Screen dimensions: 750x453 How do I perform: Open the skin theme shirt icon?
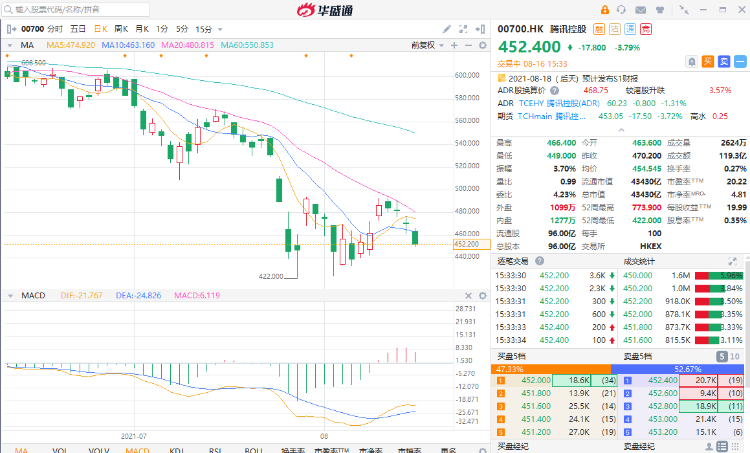point(660,10)
